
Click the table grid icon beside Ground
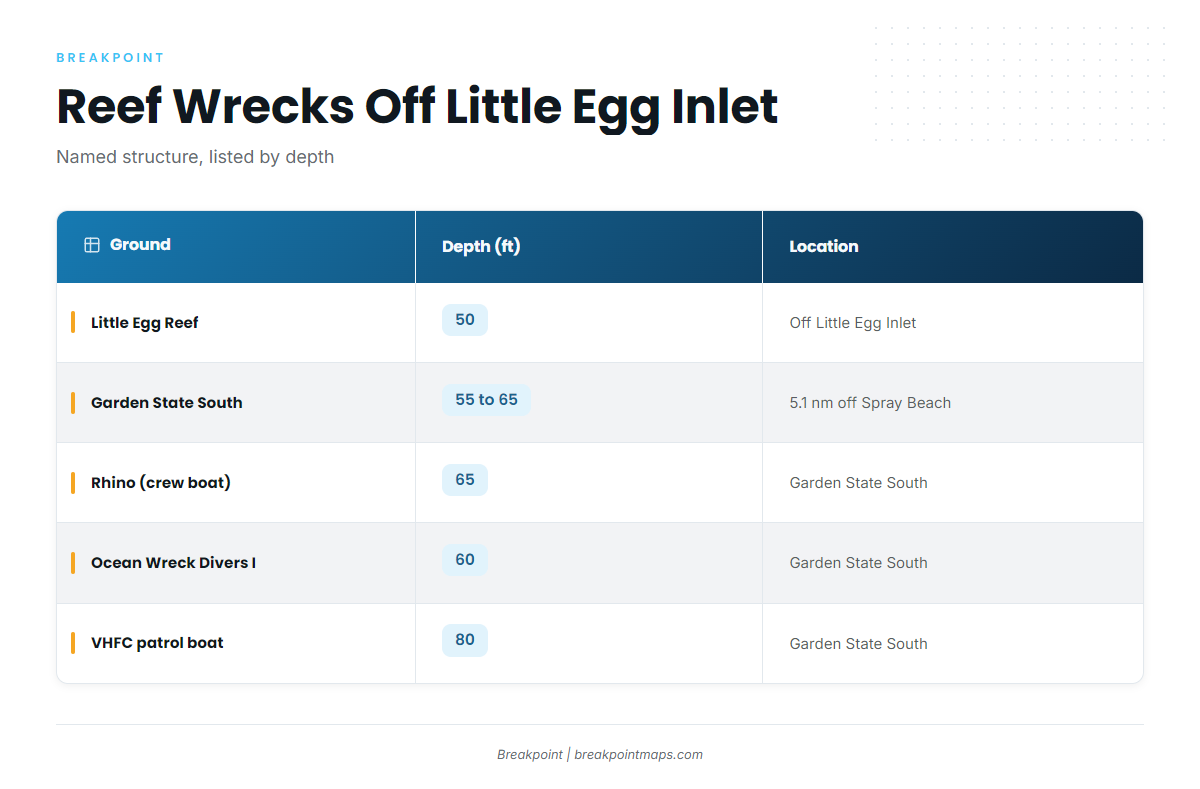pyautogui.click(x=92, y=245)
